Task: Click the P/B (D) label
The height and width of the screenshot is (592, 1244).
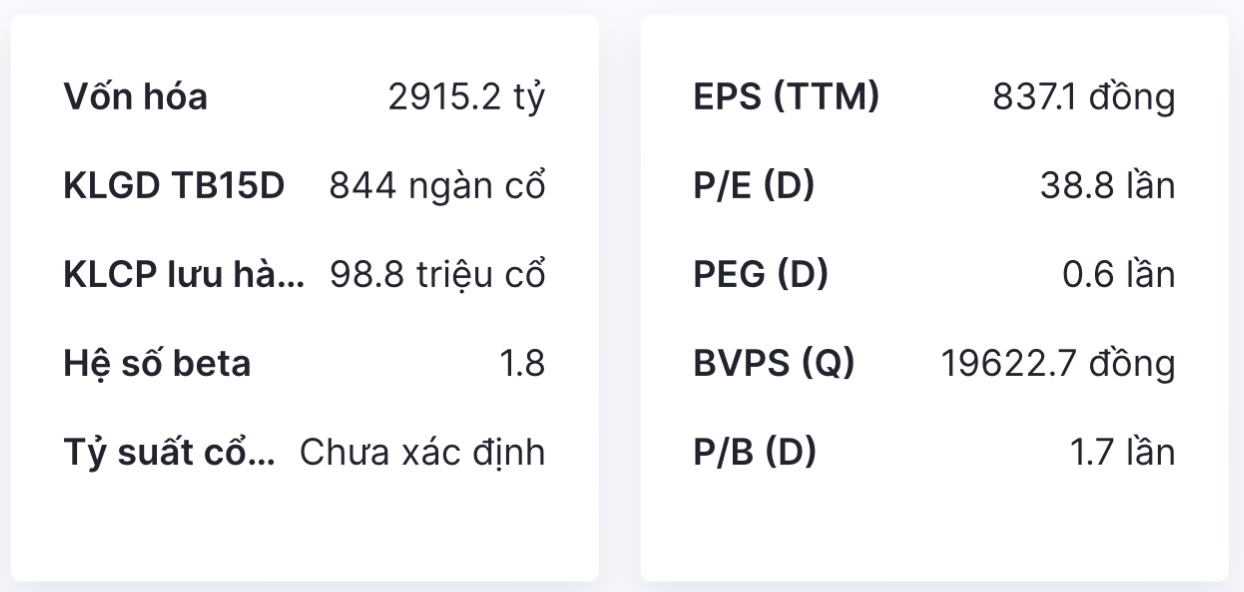Action: coord(755,453)
